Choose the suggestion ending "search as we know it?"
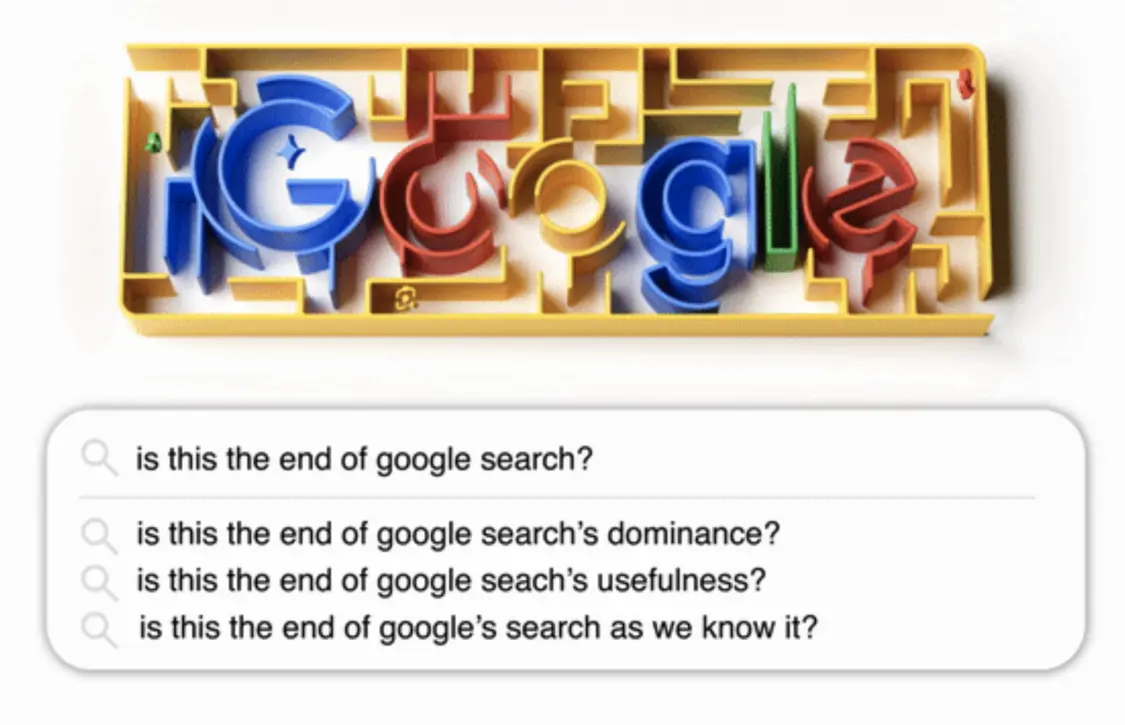 477,629
